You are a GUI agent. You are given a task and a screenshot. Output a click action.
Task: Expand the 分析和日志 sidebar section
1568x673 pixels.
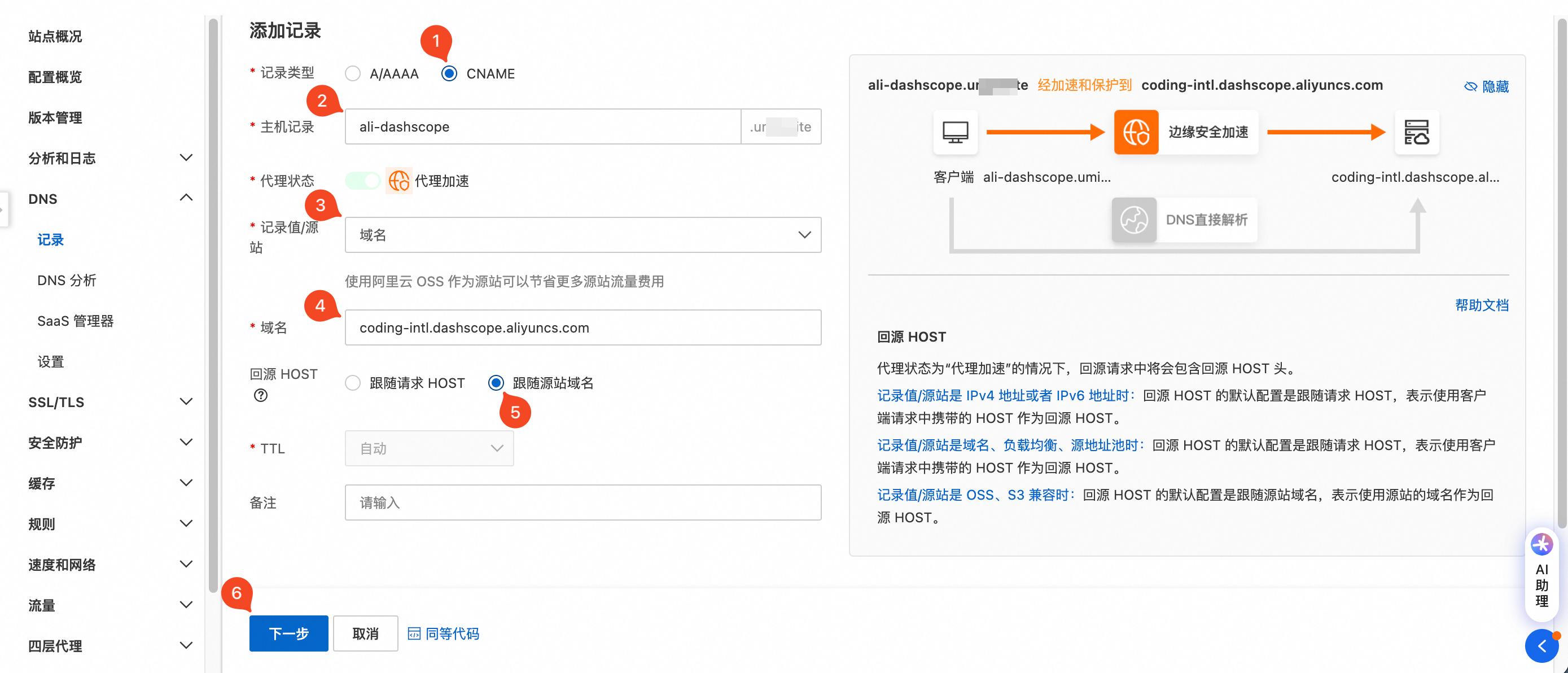pos(186,158)
